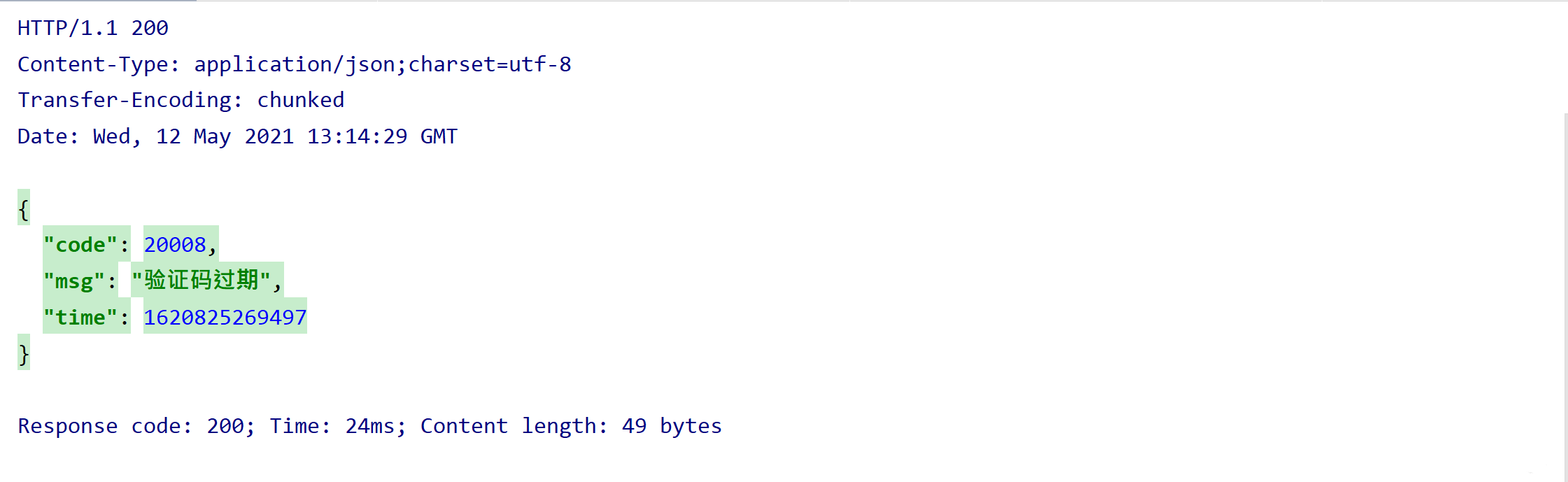This screenshot has width=1568, height=482.
Task: Click the "验证码过期" message string
Action: click(202, 281)
